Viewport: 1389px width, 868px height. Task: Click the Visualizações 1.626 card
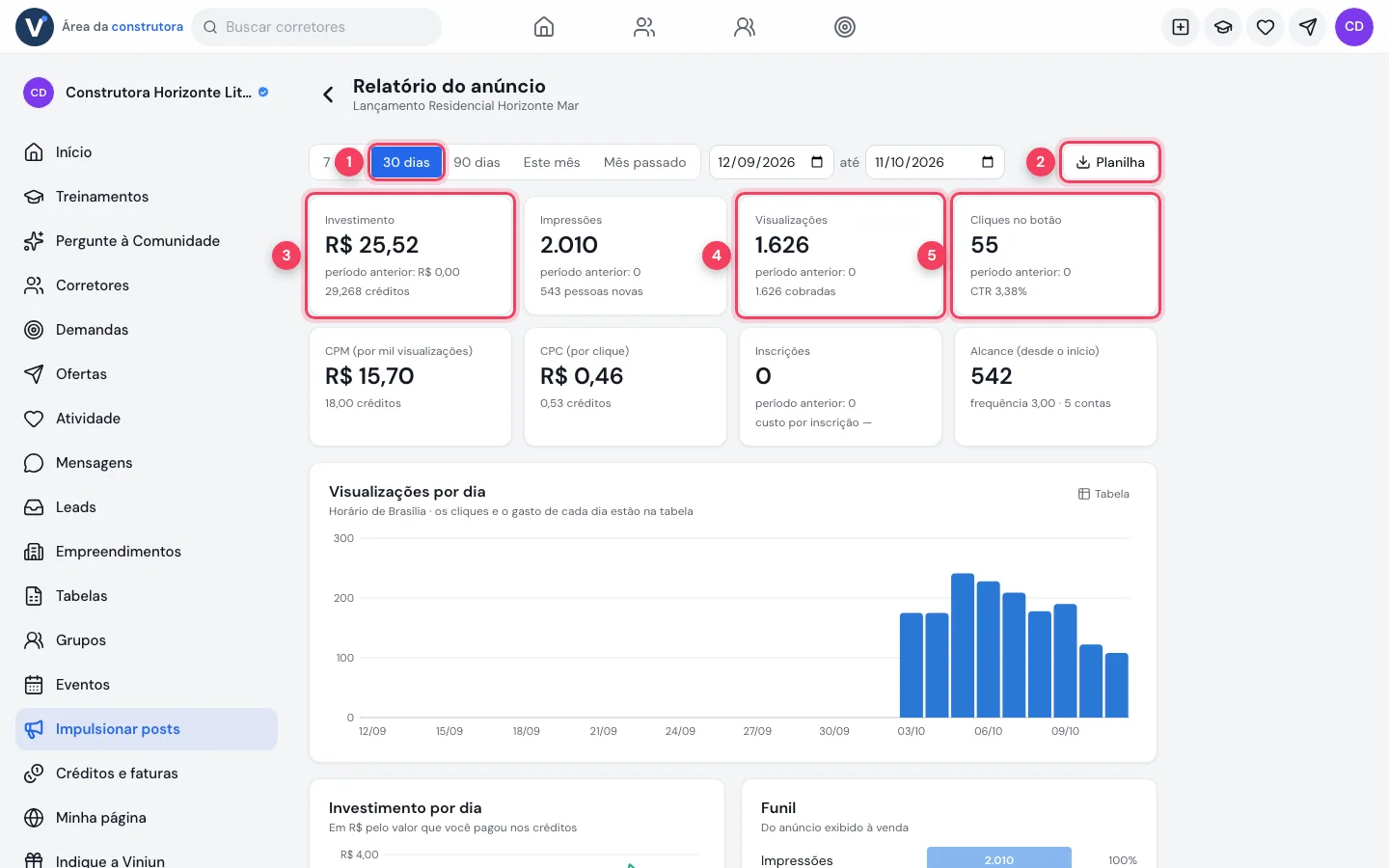coord(840,256)
